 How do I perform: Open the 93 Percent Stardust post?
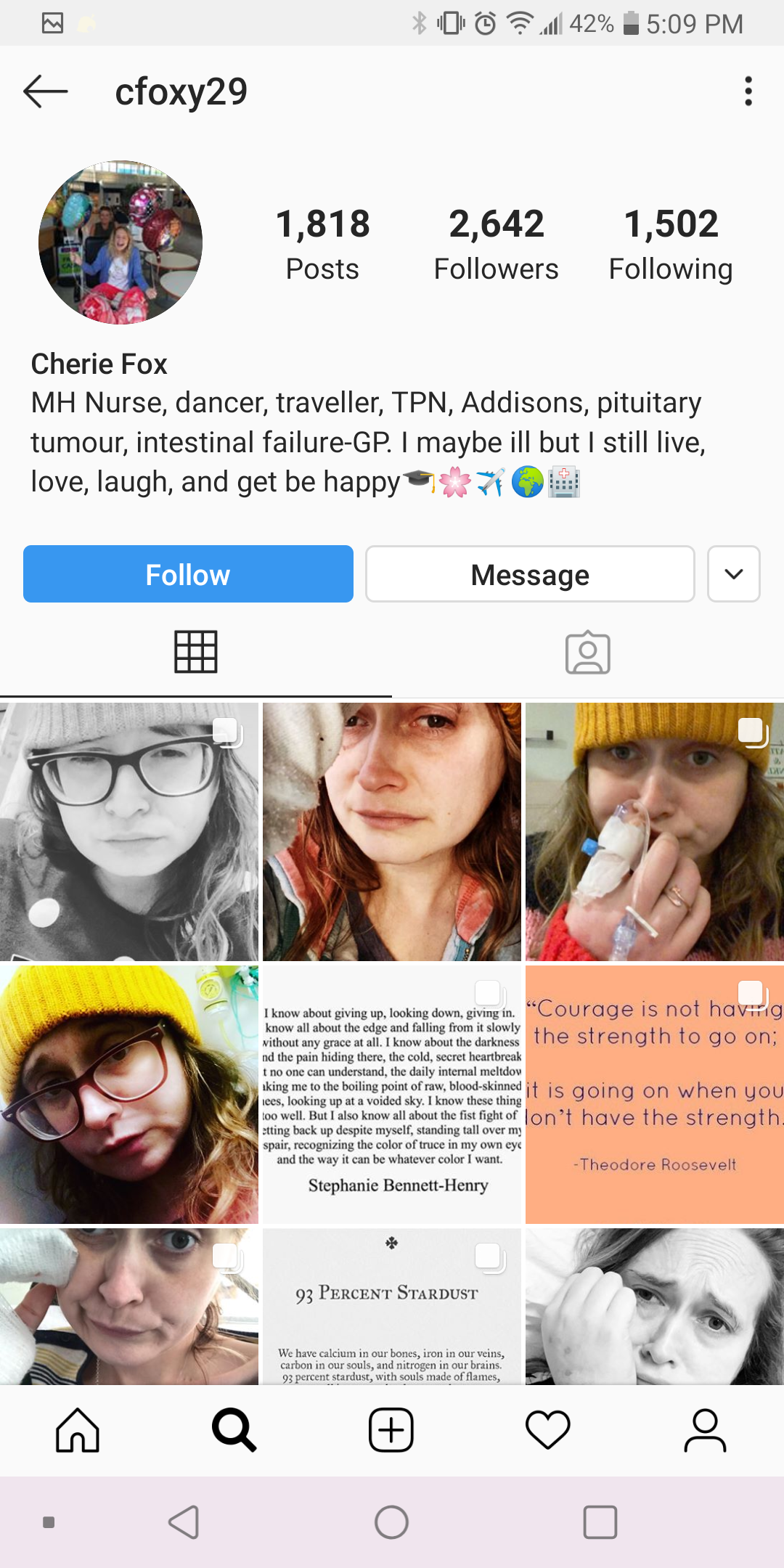[x=392, y=1306]
